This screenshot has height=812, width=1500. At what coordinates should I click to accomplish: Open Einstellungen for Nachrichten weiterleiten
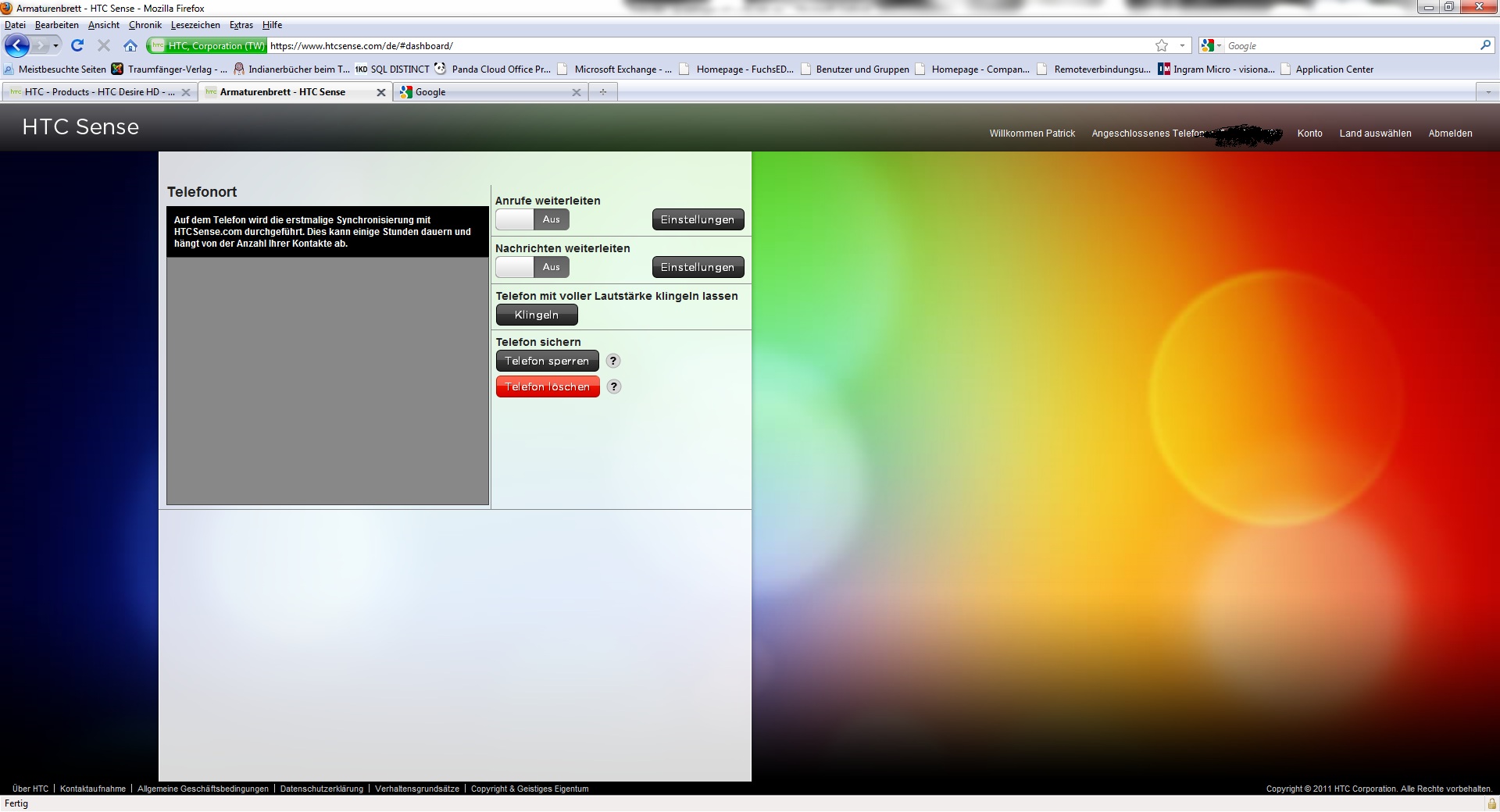coord(698,267)
